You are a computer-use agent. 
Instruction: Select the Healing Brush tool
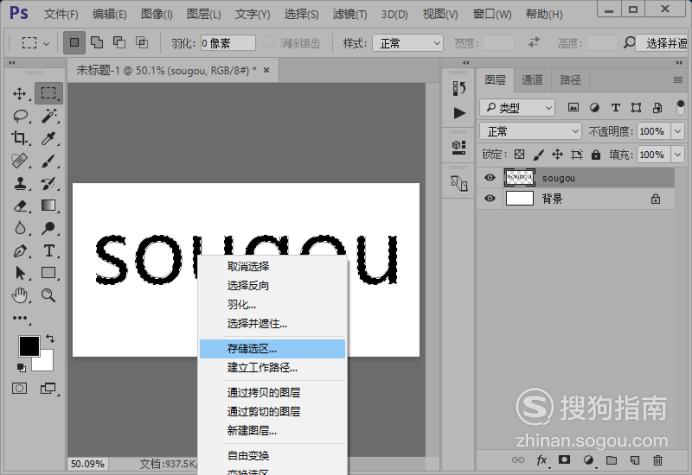[x=20, y=161]
